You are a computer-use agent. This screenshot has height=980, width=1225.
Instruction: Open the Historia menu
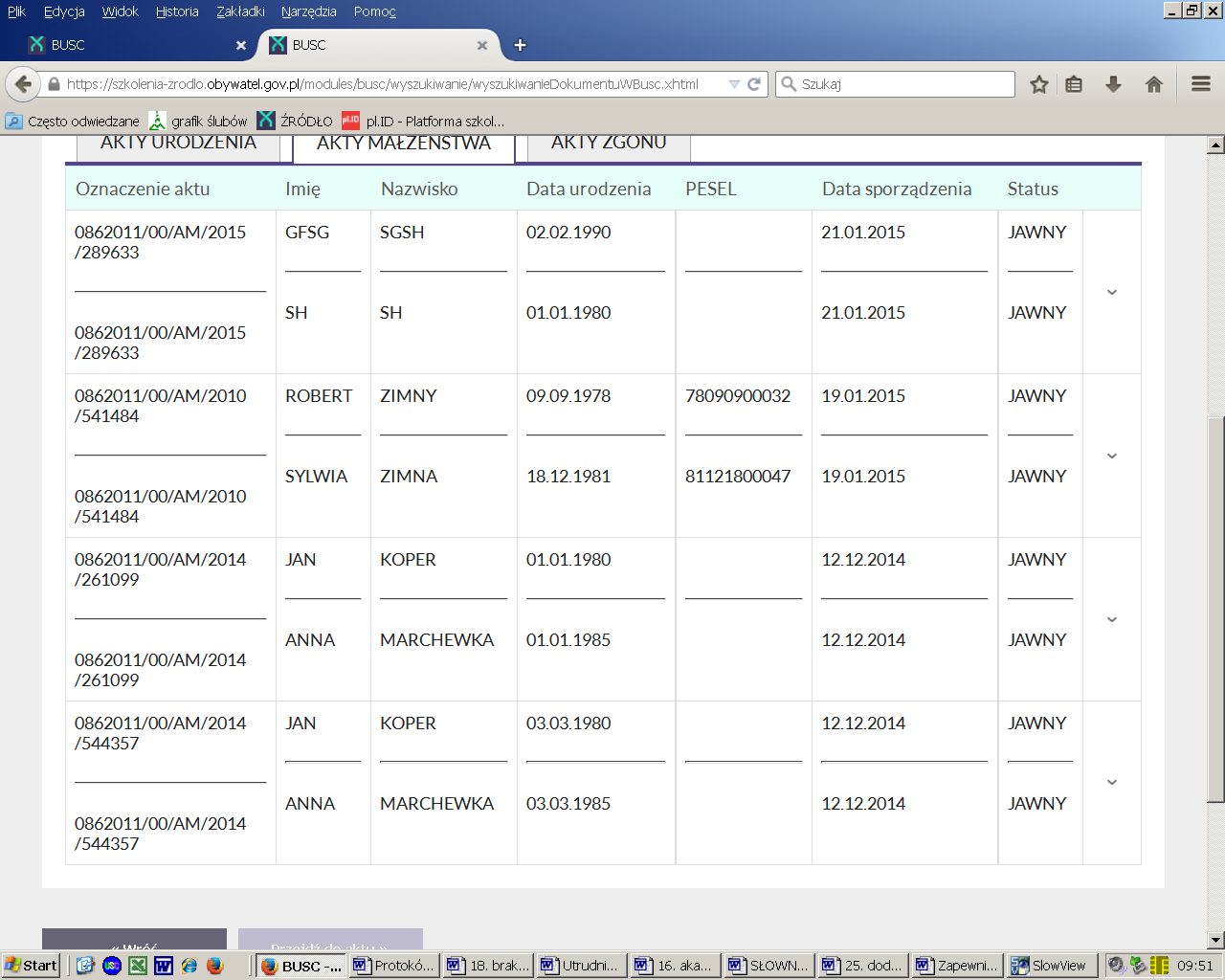(177, 11)
